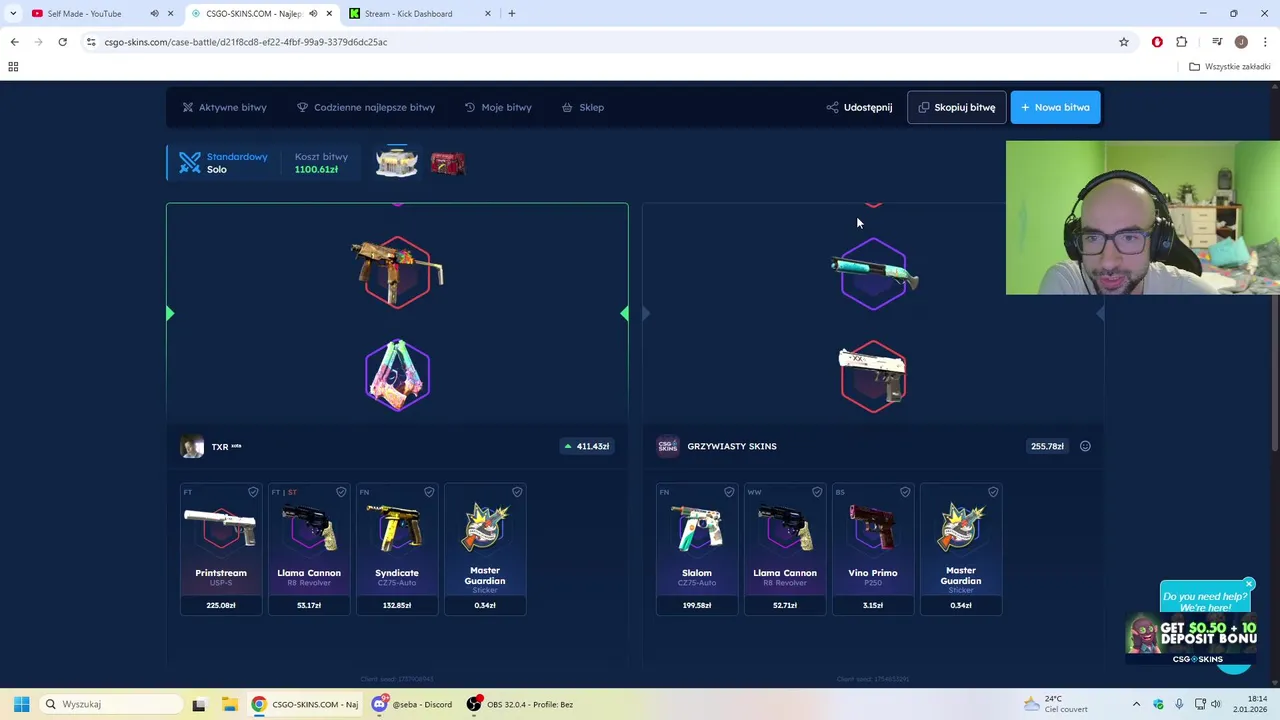1280x720 pixels.
Task: Click shield icon on GRZYWIASTY's Llama Cannon card
Action: click(817, 492)
